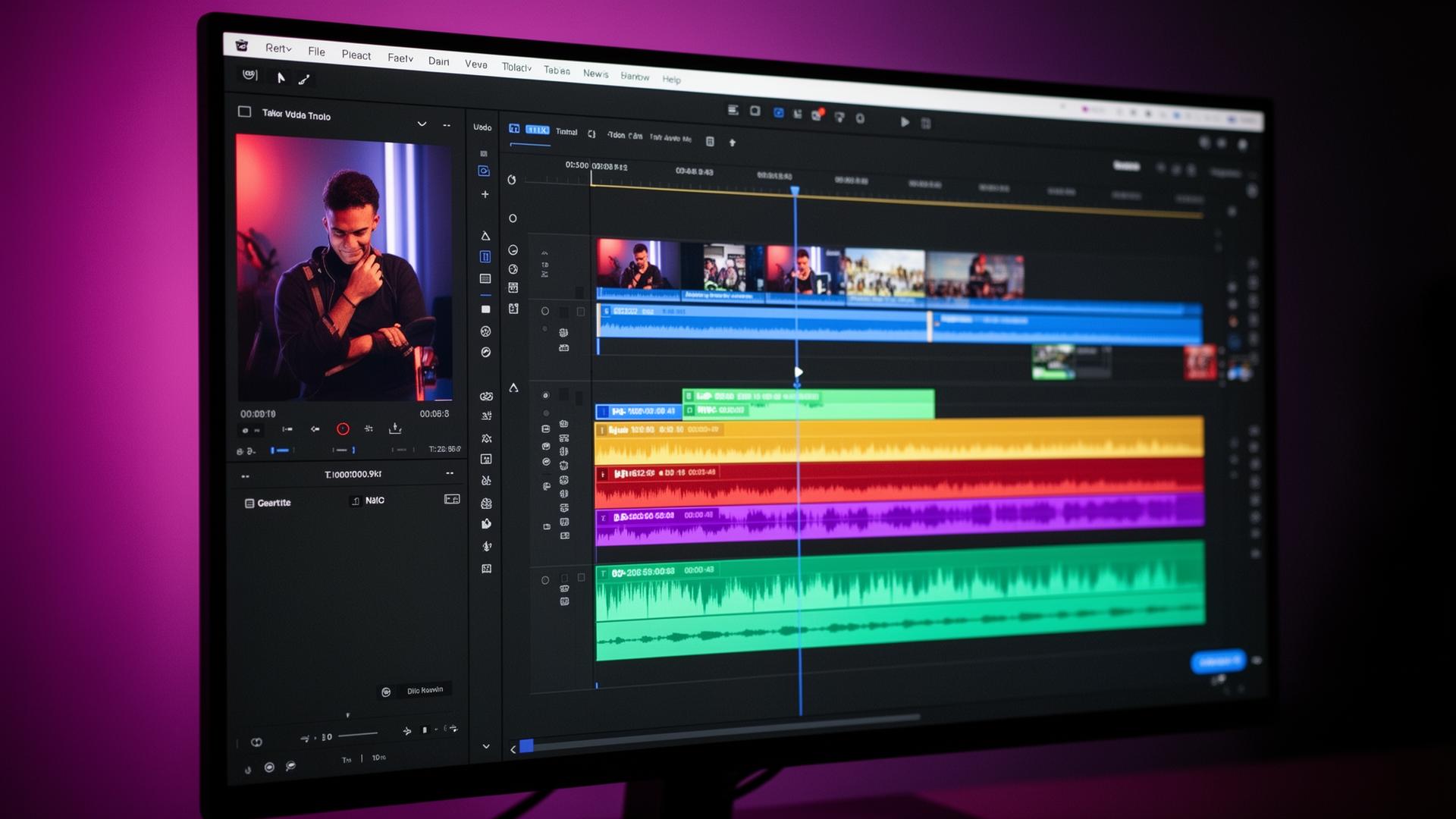The width and height of the screenshot is (1456, 819).
Task: Click the calculator icon in the timeline tab row
Action: point(710,141)
